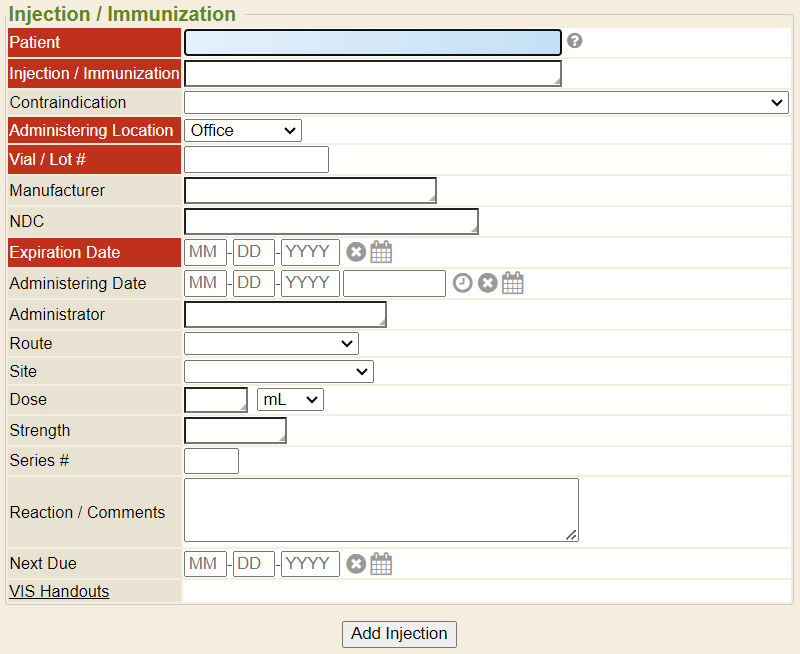Open the Site dropdown list

pyautogui.click(x=278, y=371)
